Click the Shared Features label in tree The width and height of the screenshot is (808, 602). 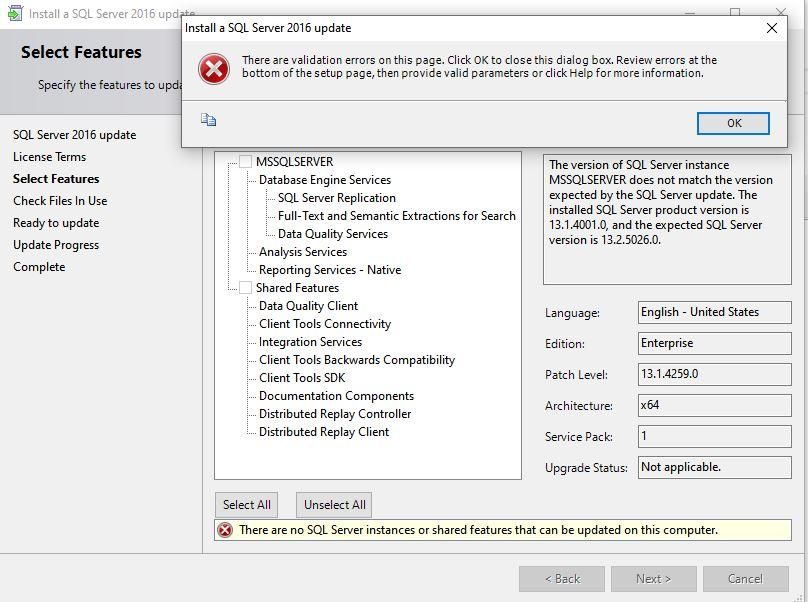tap(297, 288)
